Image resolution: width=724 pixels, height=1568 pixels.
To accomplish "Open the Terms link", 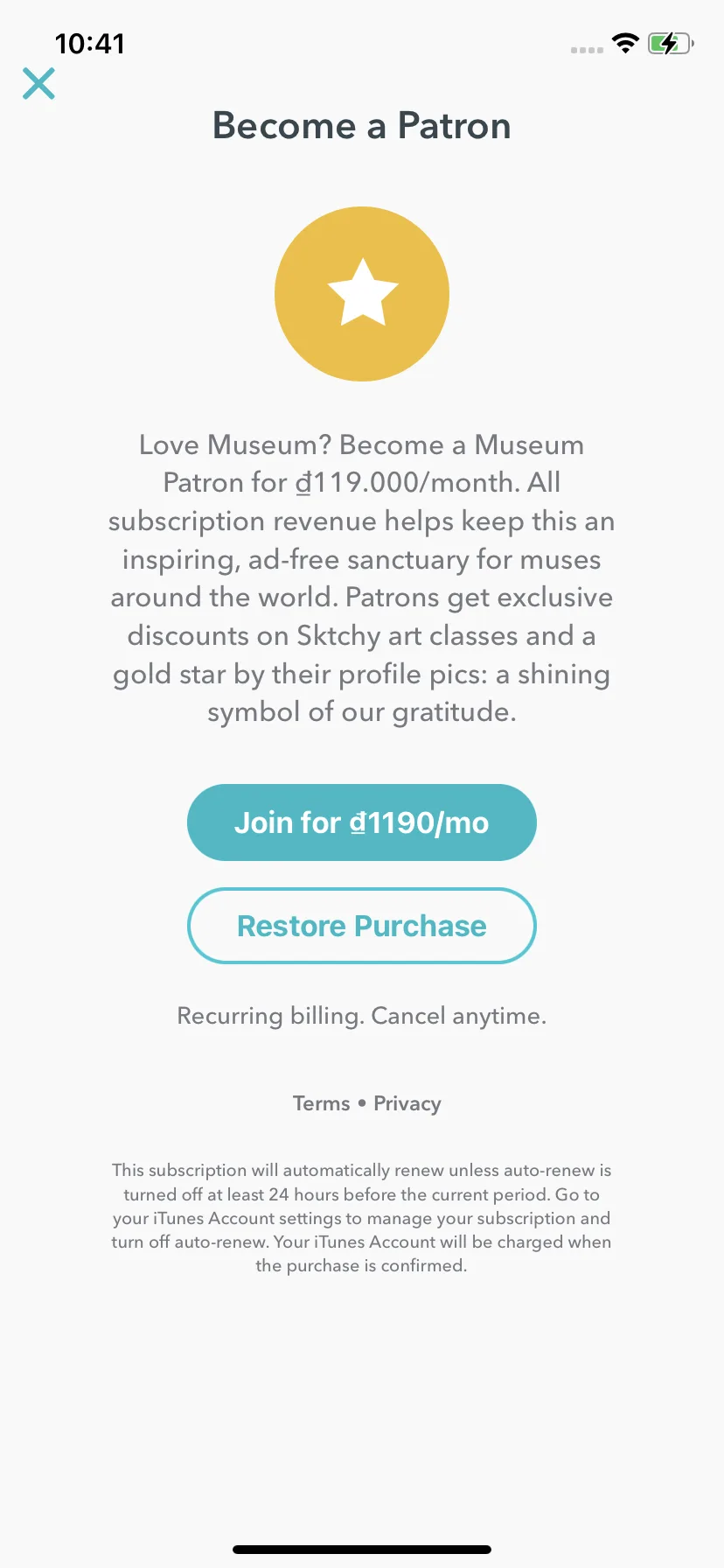I will pos(321,1103).
